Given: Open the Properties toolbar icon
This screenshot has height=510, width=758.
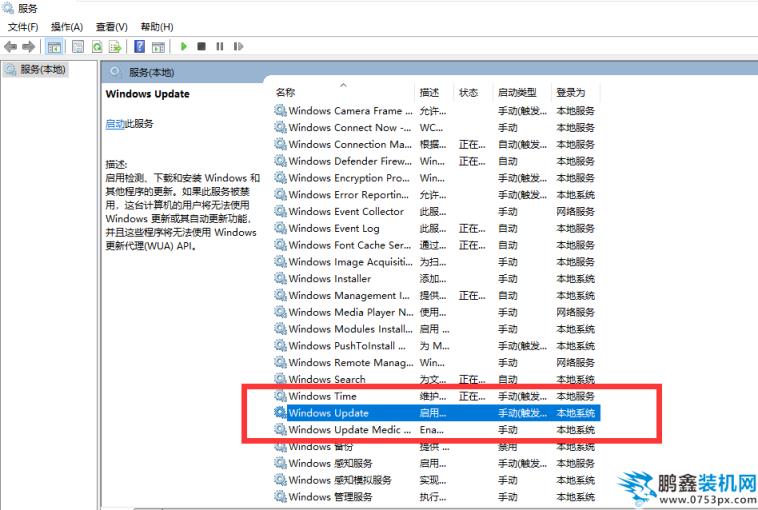Looking at the screenshot, I should click(x=77, y=46).
